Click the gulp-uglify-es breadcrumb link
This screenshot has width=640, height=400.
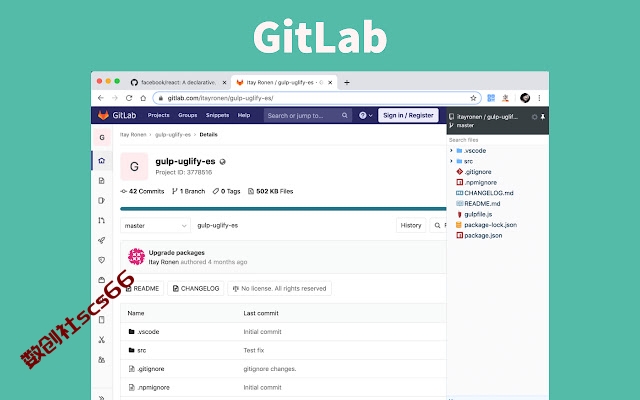[173, 135]
